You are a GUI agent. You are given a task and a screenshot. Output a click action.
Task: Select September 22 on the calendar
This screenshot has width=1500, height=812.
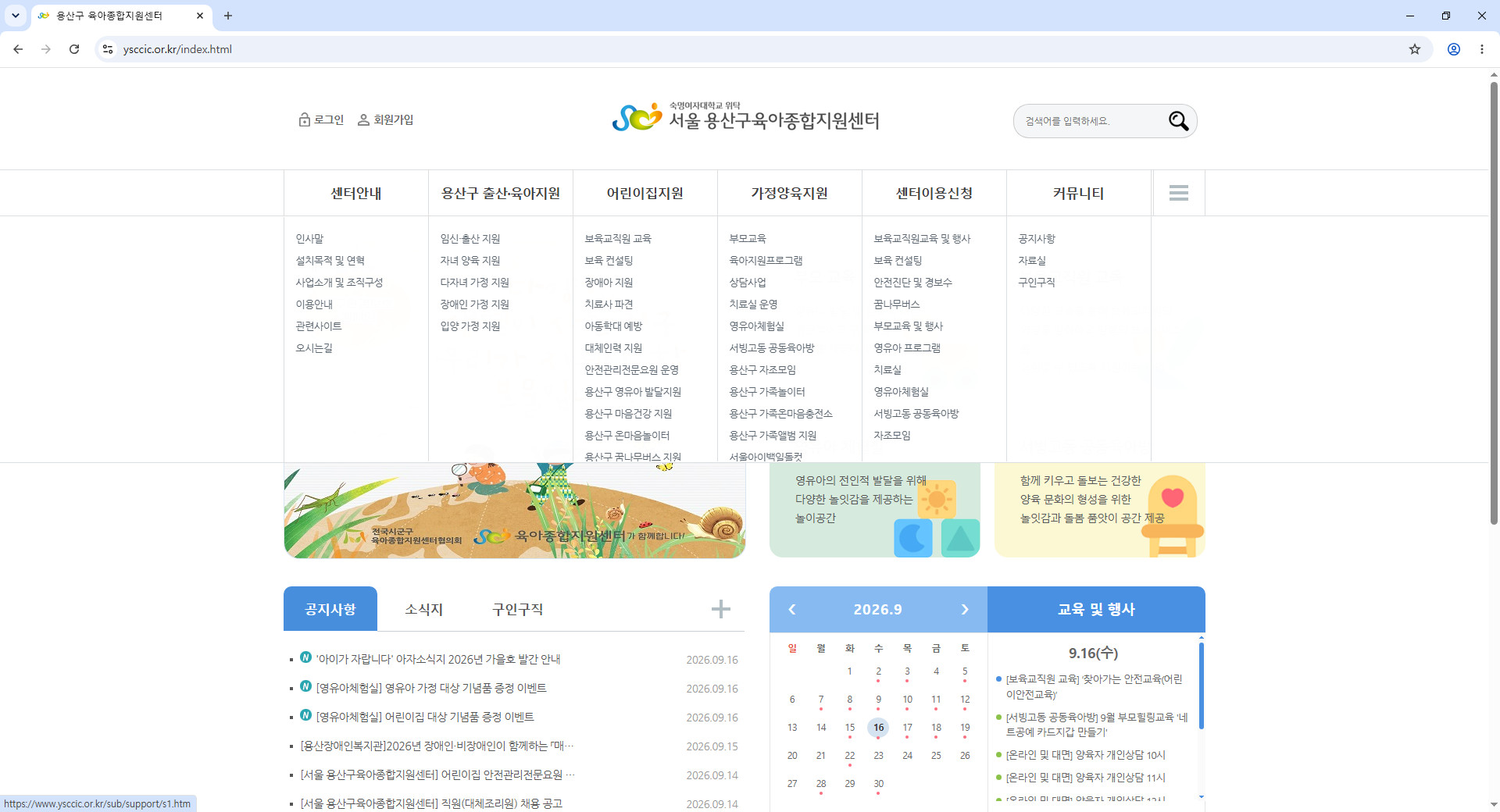(850, 756)
